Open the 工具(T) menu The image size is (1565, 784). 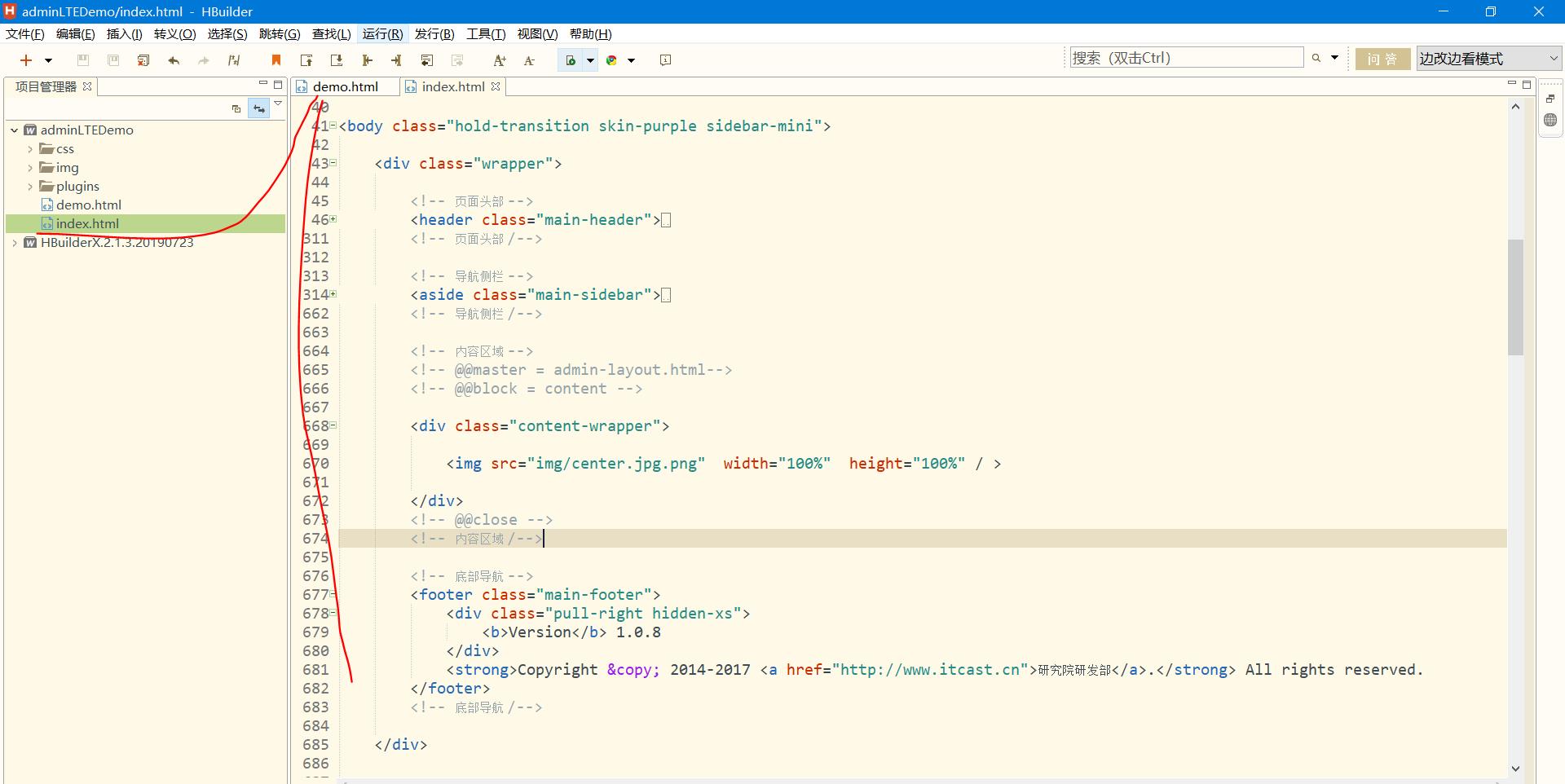pos(486,33)
